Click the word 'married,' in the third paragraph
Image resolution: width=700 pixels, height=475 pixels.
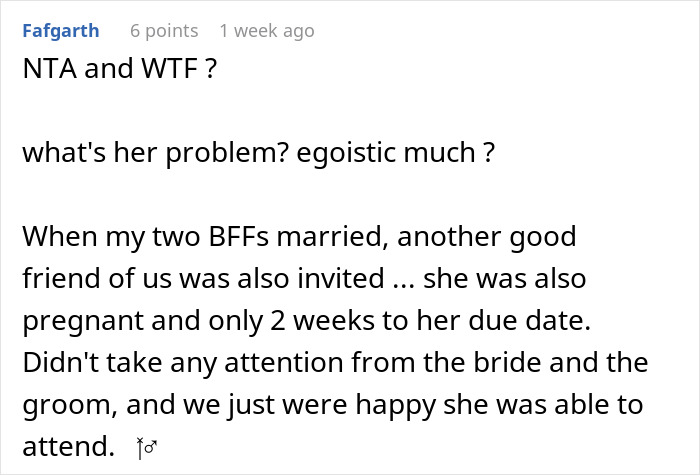pos(333,236)
